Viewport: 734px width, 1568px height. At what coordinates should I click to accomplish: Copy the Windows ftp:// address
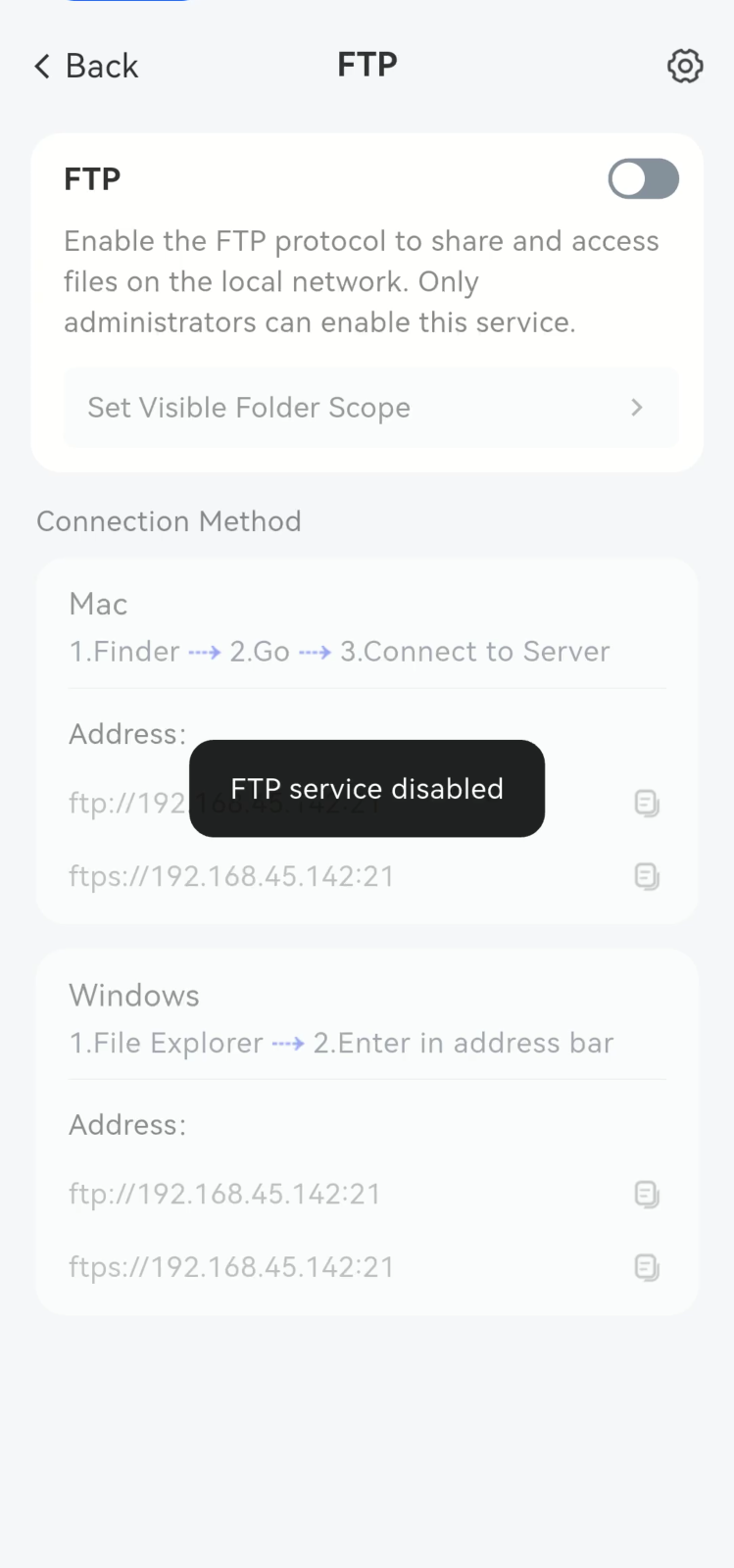point(647,1195)
